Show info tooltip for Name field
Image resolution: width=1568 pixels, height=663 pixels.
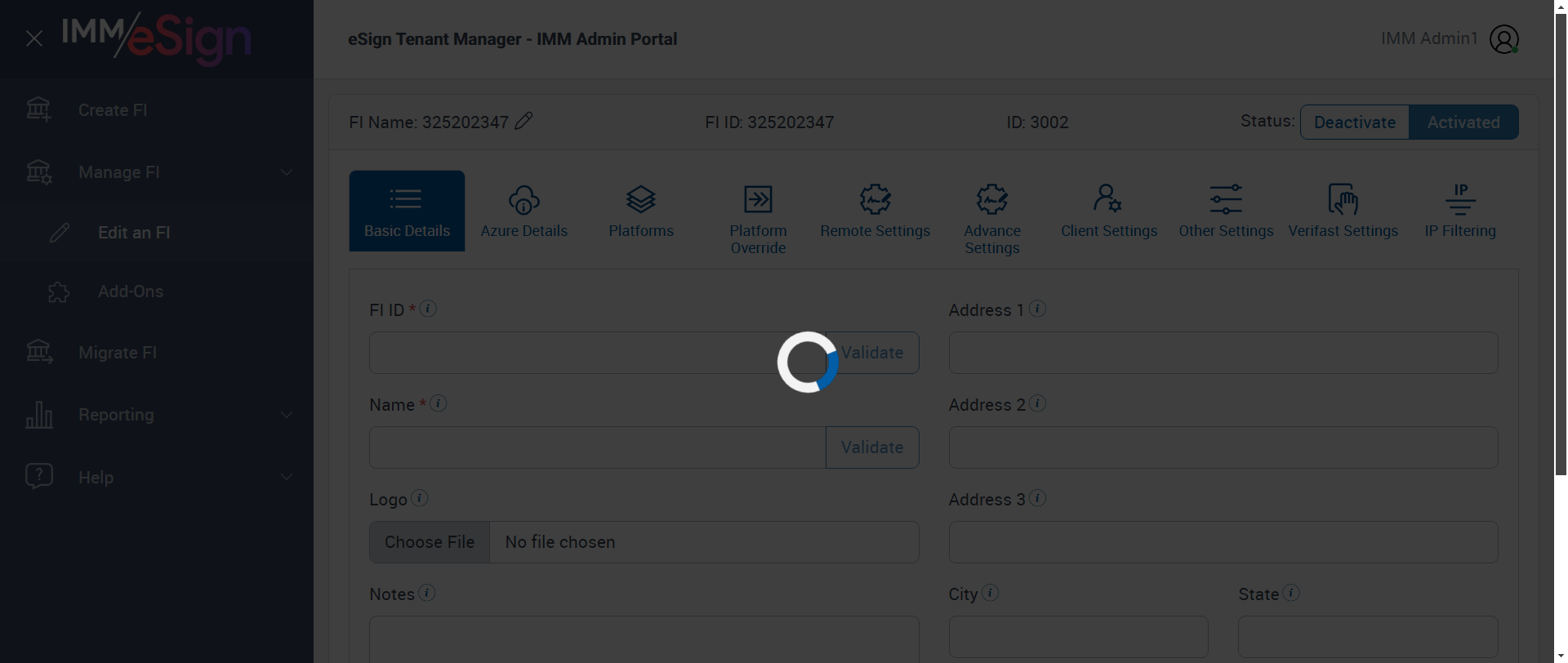439,403
